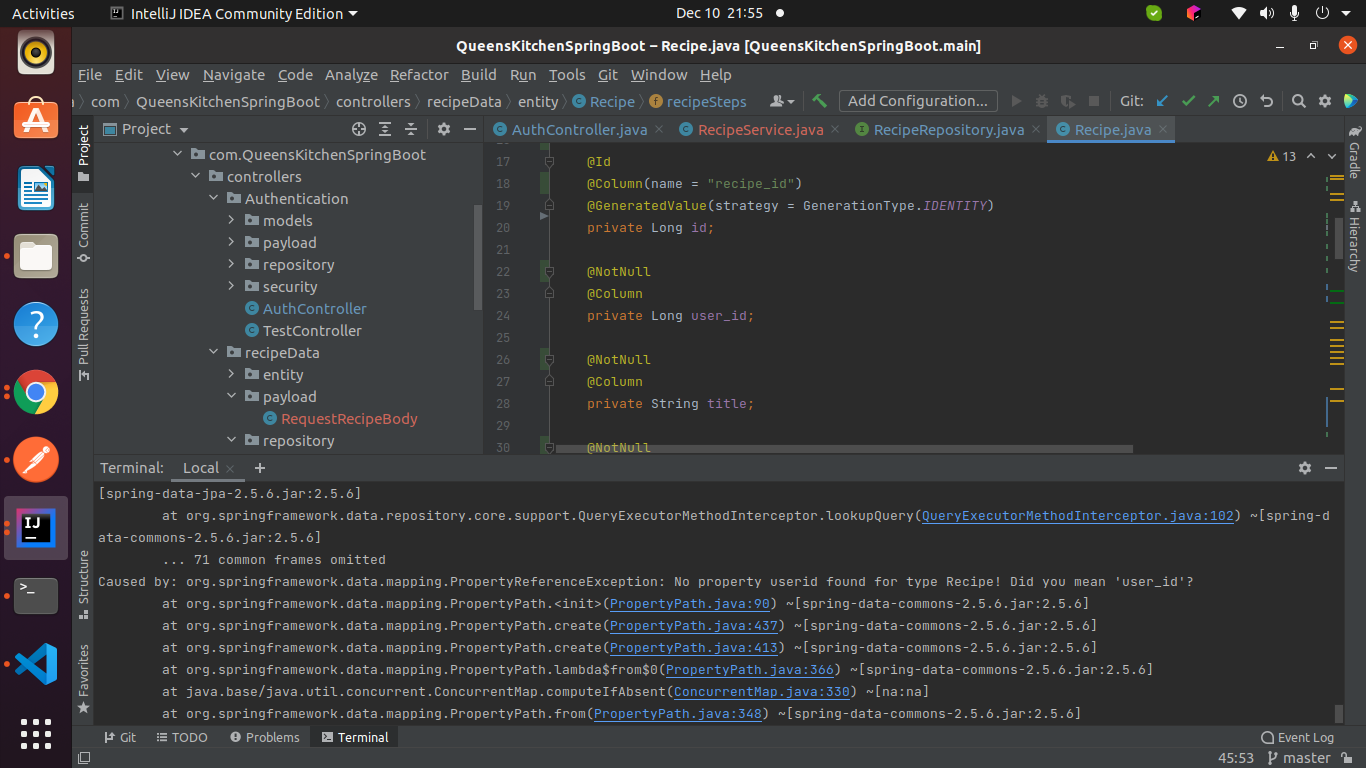Hide the Terminal panel with minus icon
Screen dimensions: 1366x768
pos(1331,468)
